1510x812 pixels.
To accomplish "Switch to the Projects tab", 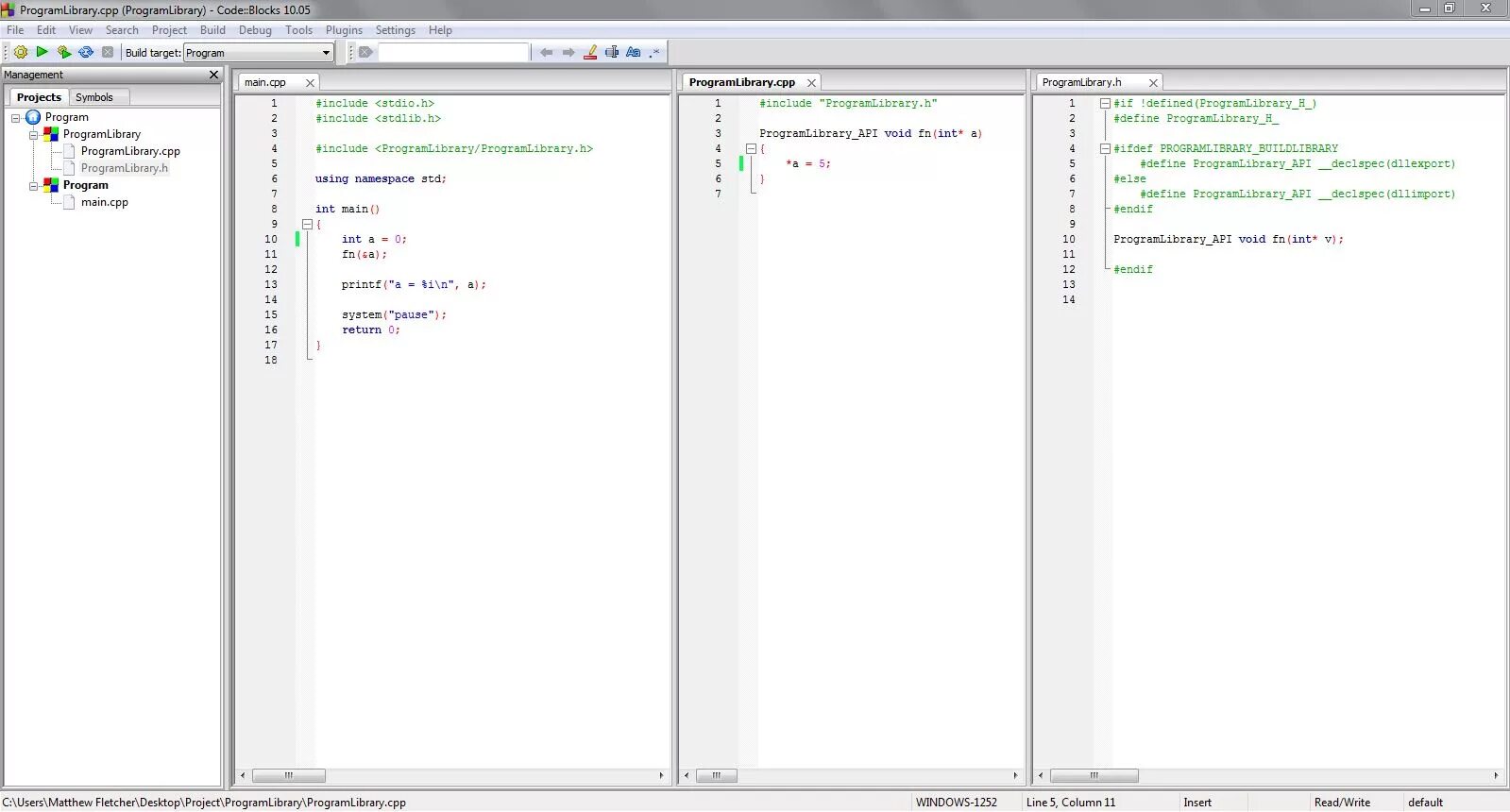I will (x=39, y=97).
